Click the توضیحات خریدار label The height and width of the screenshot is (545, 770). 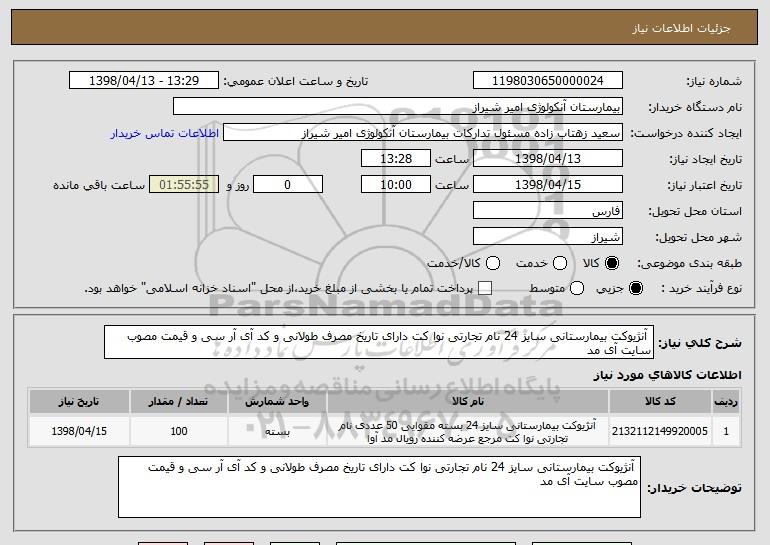(x=694, y=488)
